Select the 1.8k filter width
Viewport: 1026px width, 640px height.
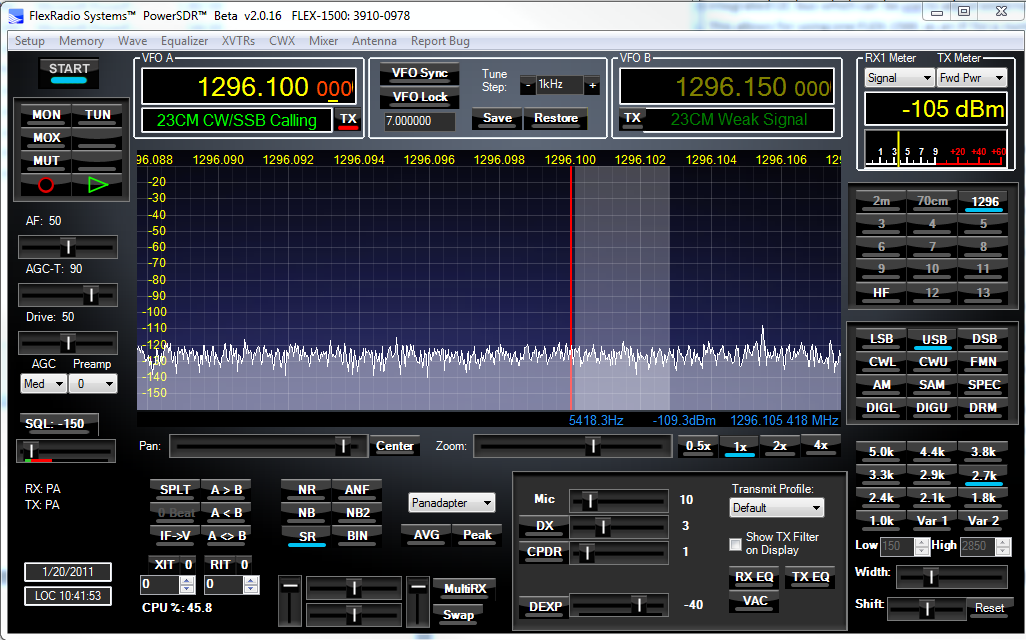tap(983, 498)
